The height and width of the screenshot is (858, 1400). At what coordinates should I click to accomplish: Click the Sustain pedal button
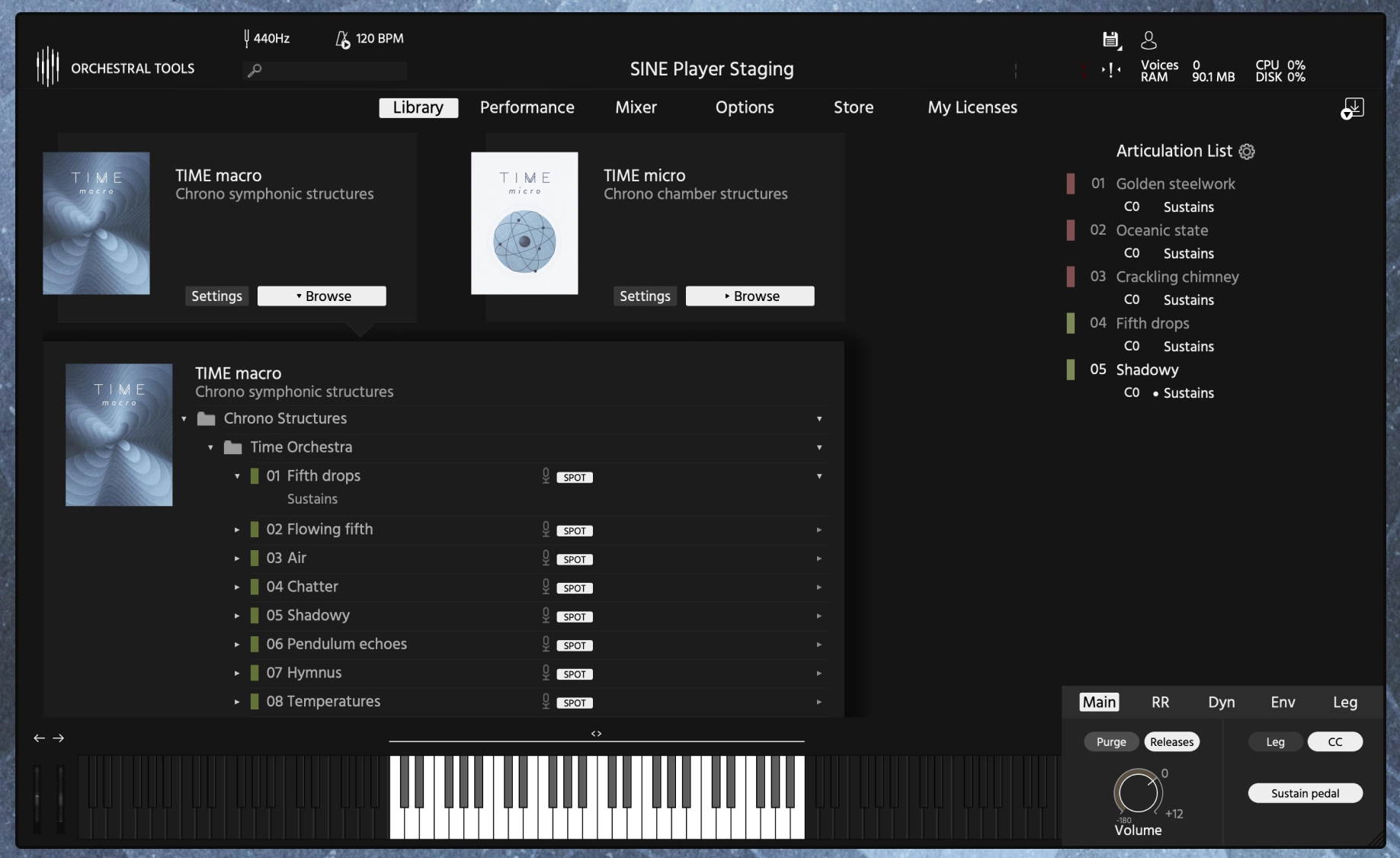[x=1305, y=793]
